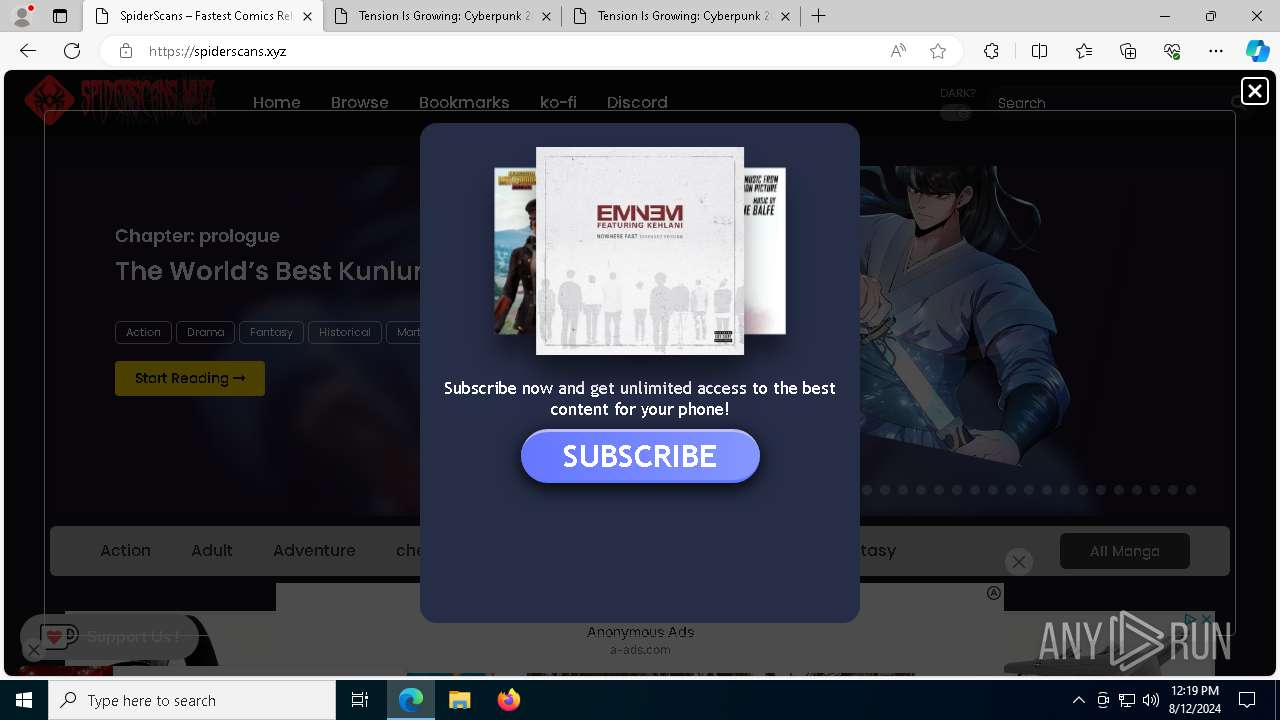
Task: Switch to third Tension Is Growing tab
Action: [681, 16]
